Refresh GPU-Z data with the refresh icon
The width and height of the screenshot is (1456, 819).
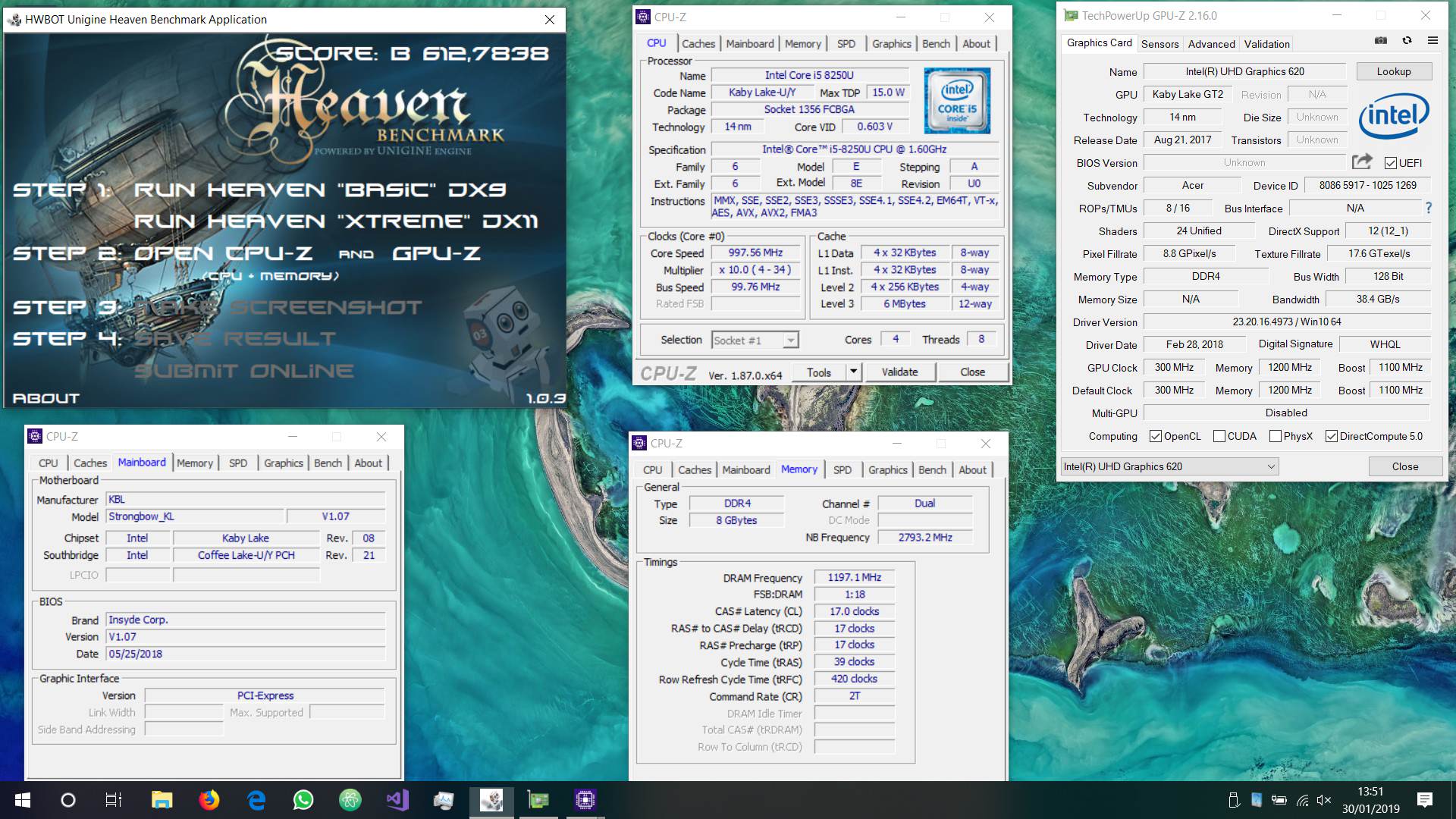coord(1407,41)
